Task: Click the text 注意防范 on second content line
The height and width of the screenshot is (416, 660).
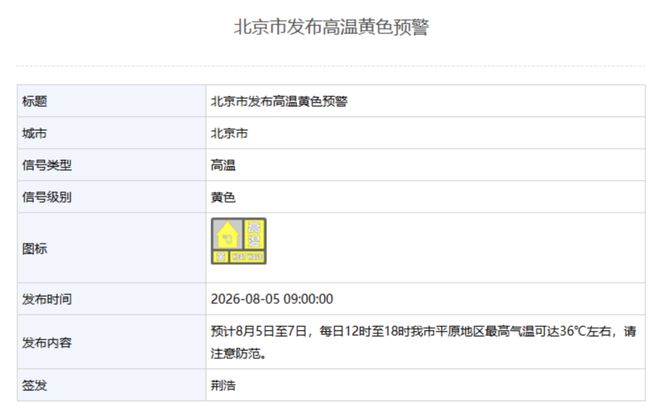Action: coord(235,353)
